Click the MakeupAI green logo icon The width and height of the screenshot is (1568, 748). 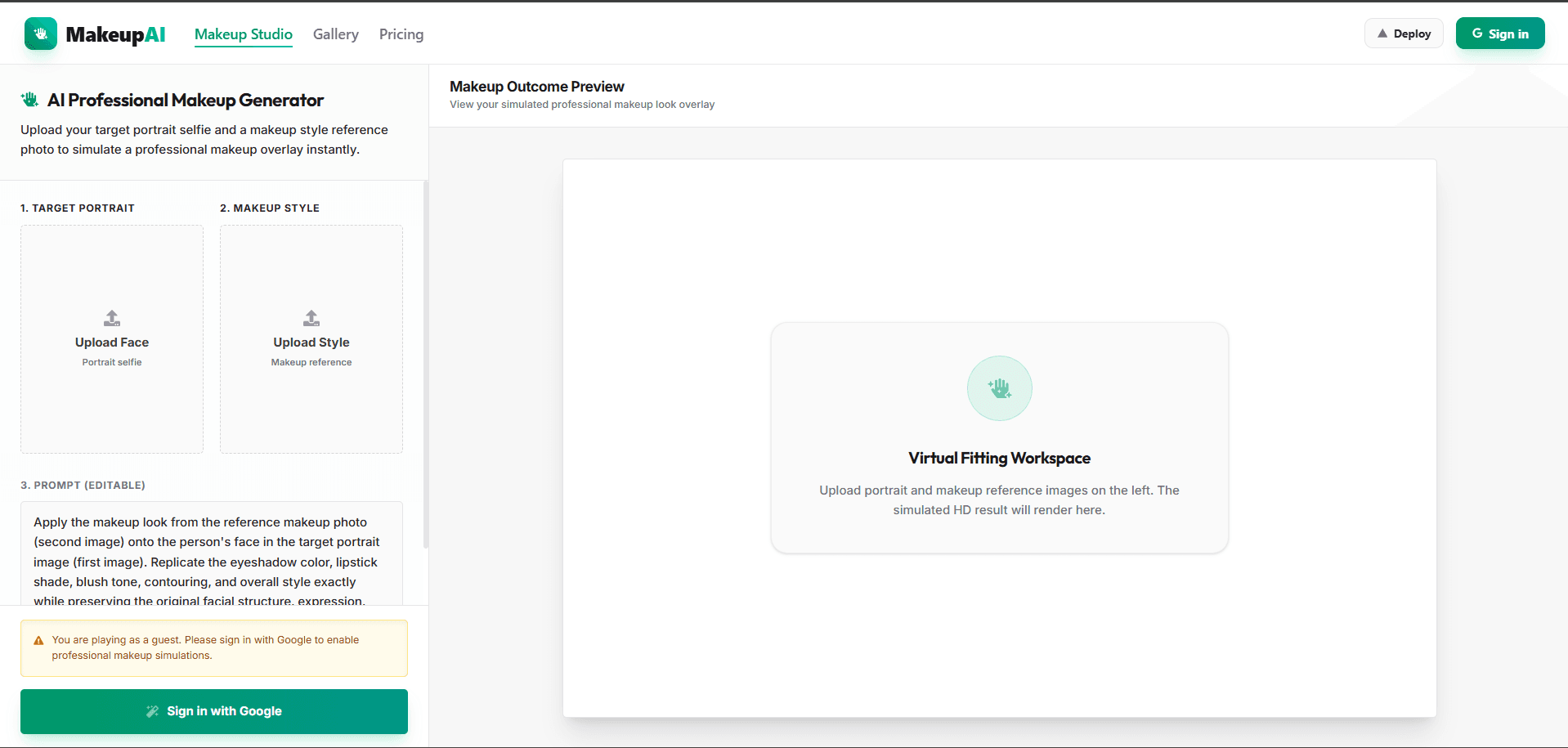pyautogui.click(x=41, y=34)
